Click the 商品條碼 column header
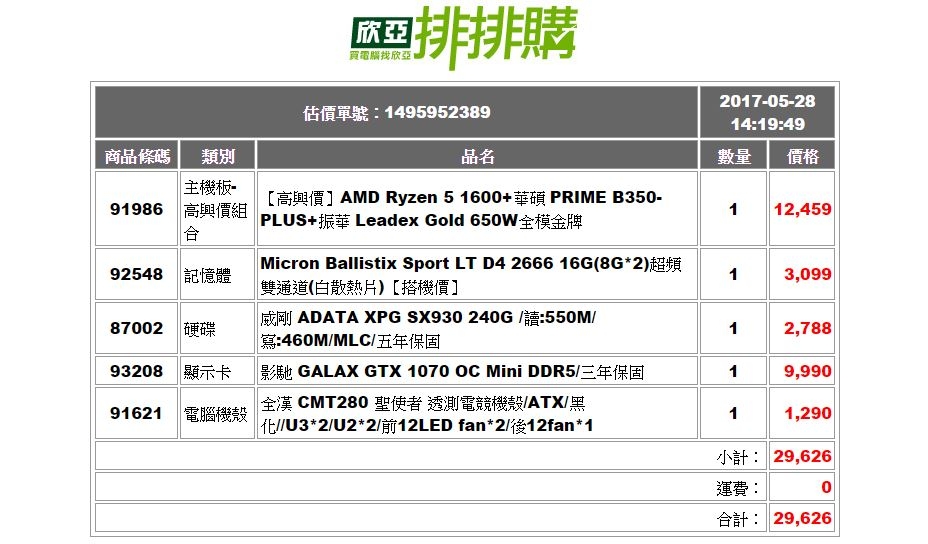 coord(137,156)
